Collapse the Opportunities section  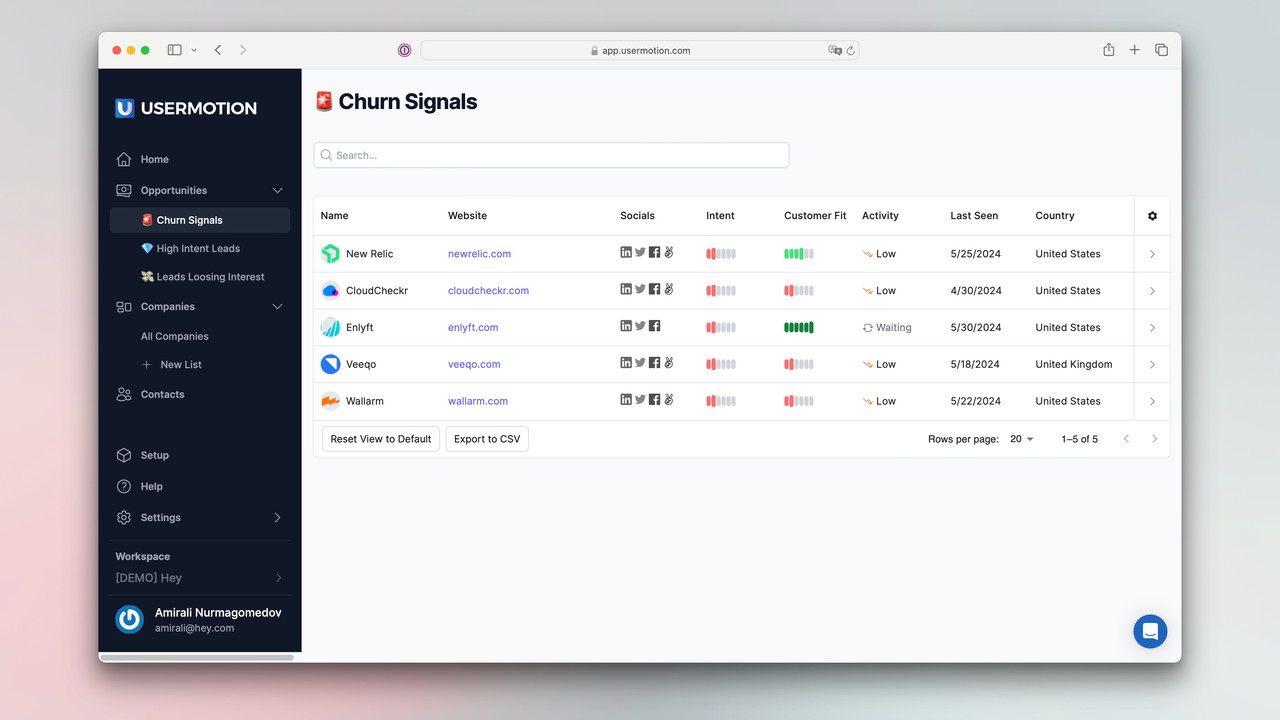pos(277,190)
